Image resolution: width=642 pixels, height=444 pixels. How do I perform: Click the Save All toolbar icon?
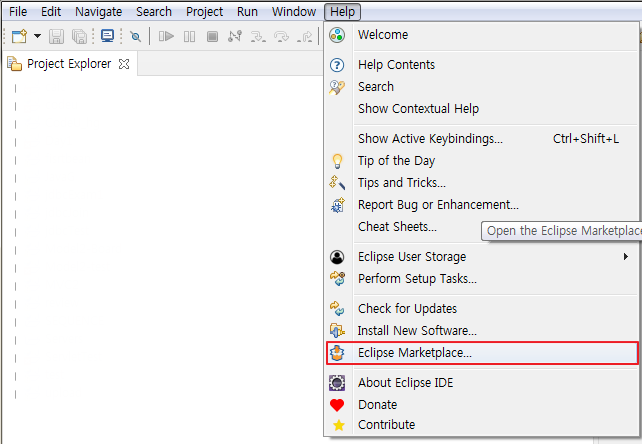pyautogui.click(x=79, y=36)
